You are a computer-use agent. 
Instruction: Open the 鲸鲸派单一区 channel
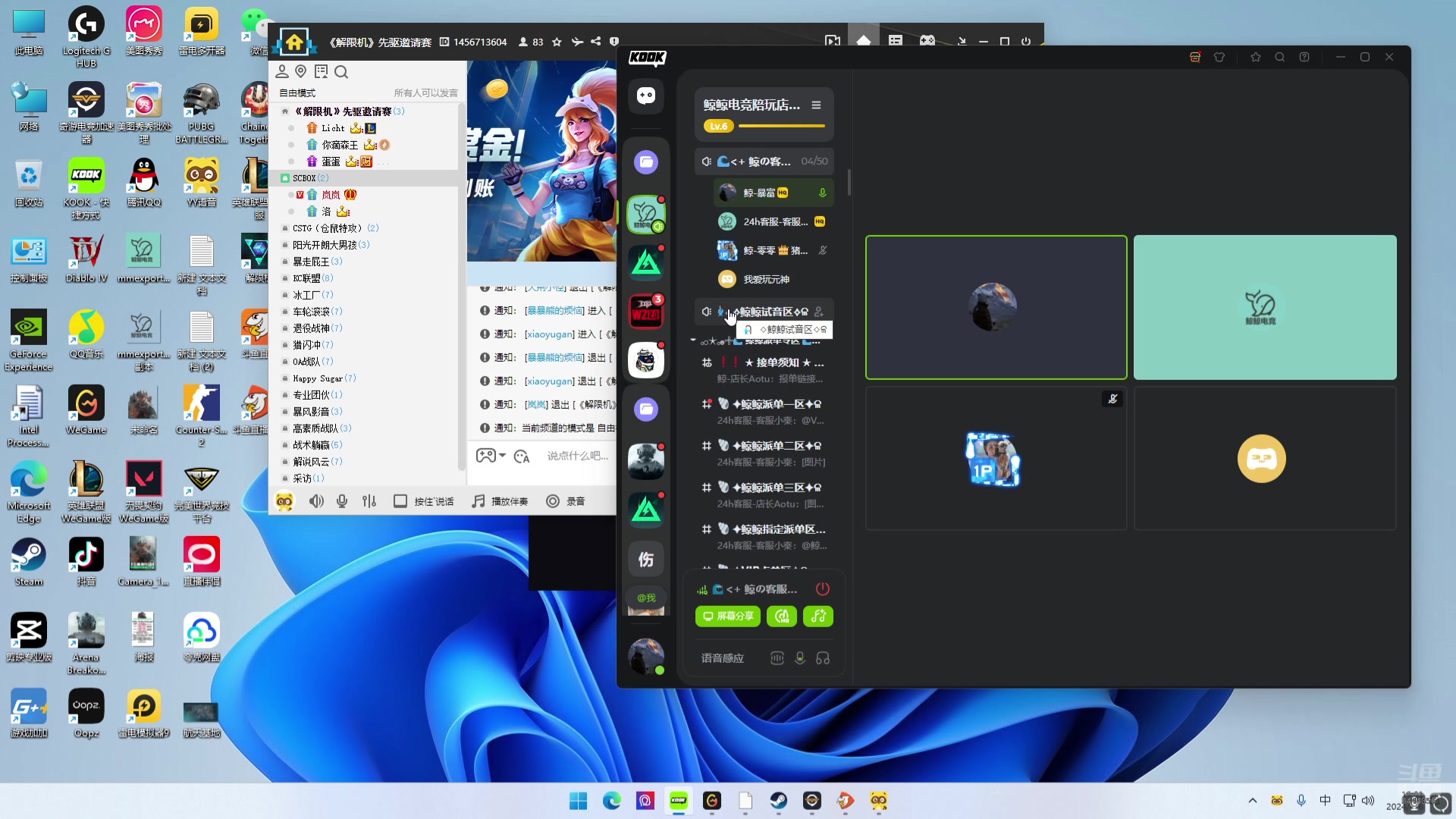[764, 412]
